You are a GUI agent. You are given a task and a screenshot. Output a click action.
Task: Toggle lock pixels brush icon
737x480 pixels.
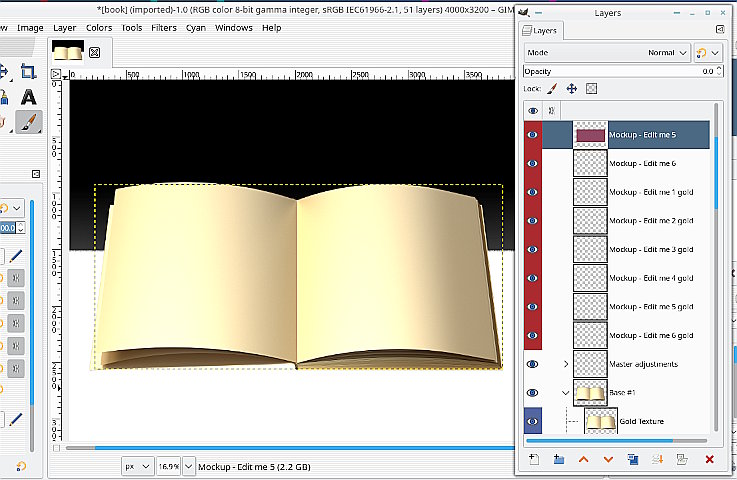(x=549, y=88)
